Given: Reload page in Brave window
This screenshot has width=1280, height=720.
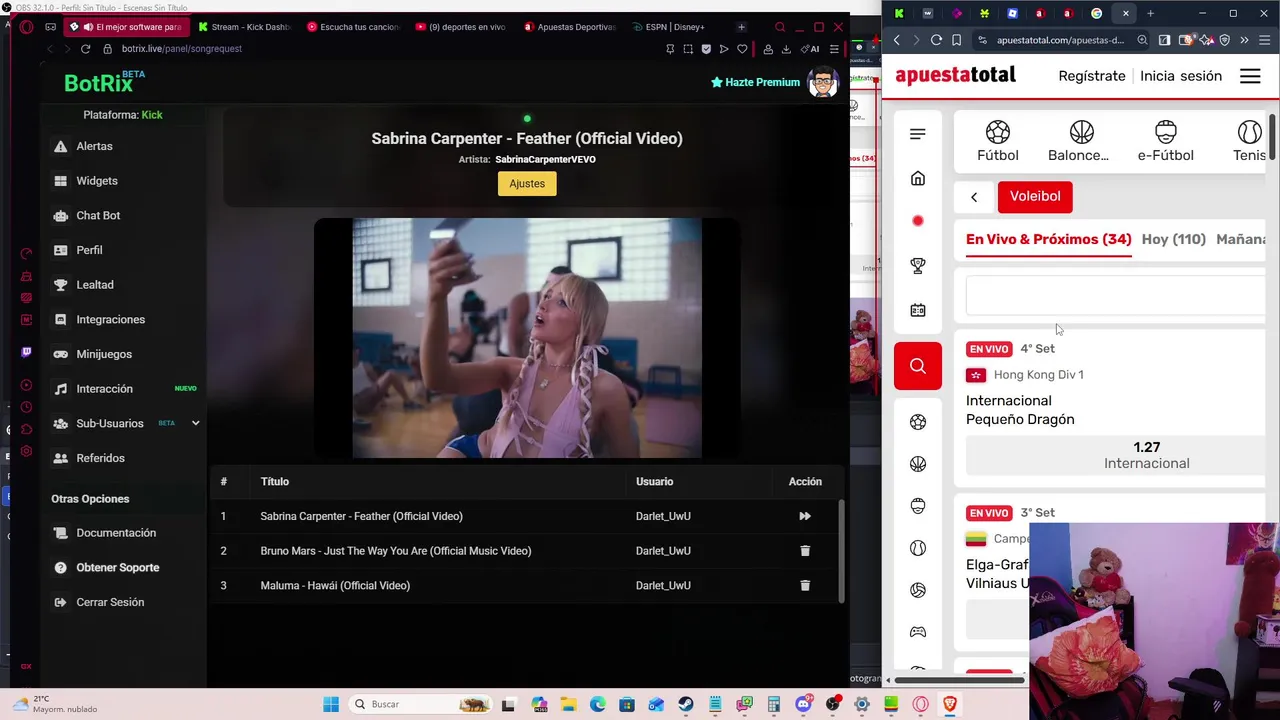Looking at the screenshot, I should (936, 40).
